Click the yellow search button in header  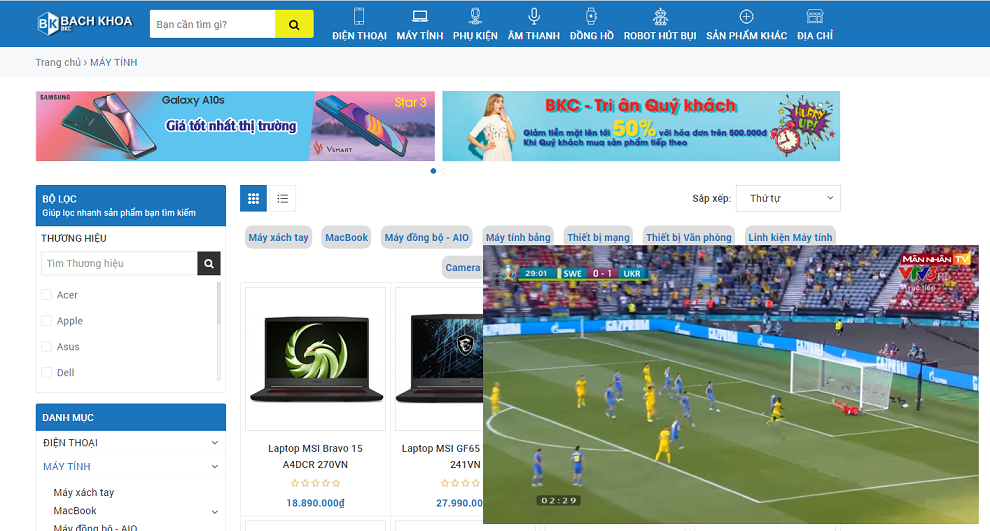click(294, 24)
